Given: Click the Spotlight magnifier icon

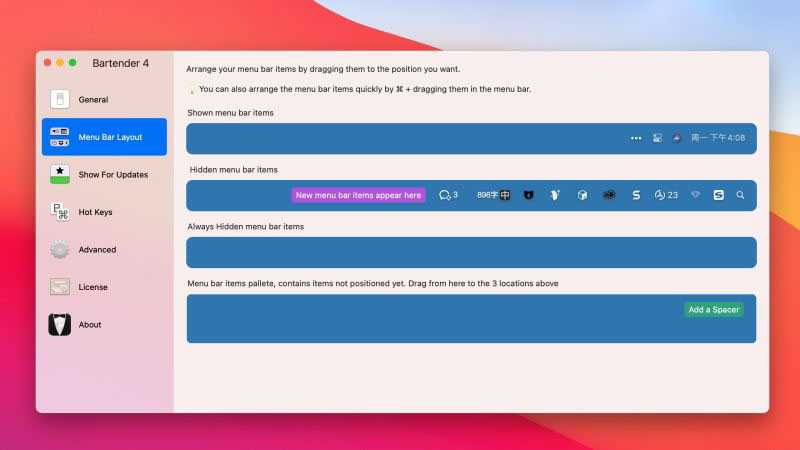Looking at the screenshot, I should coord(740,195).
